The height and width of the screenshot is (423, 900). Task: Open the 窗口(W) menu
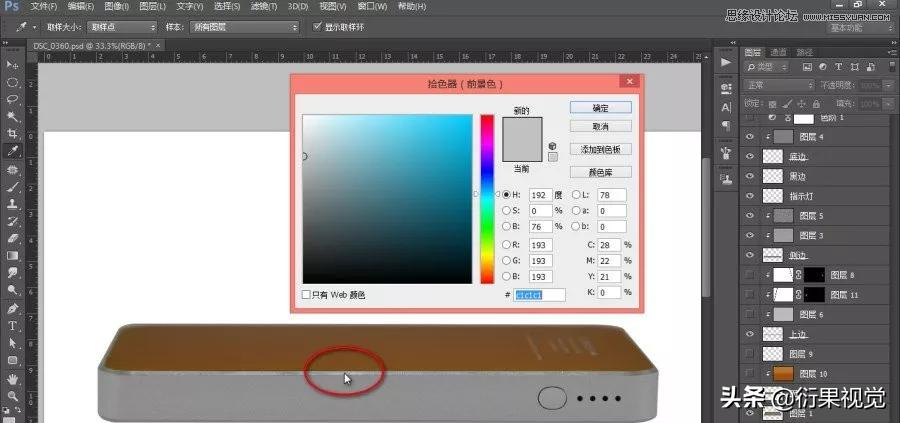pos(372,7)
